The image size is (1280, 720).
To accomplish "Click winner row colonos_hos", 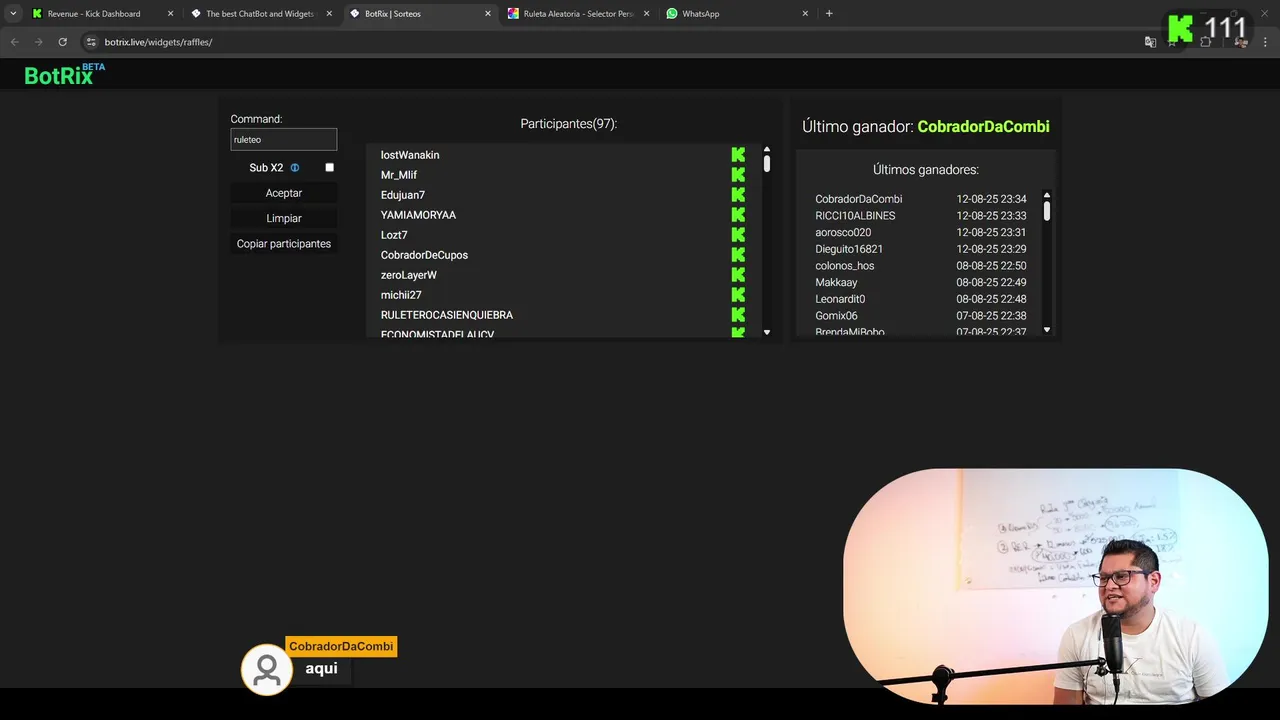I will point(921,266).
